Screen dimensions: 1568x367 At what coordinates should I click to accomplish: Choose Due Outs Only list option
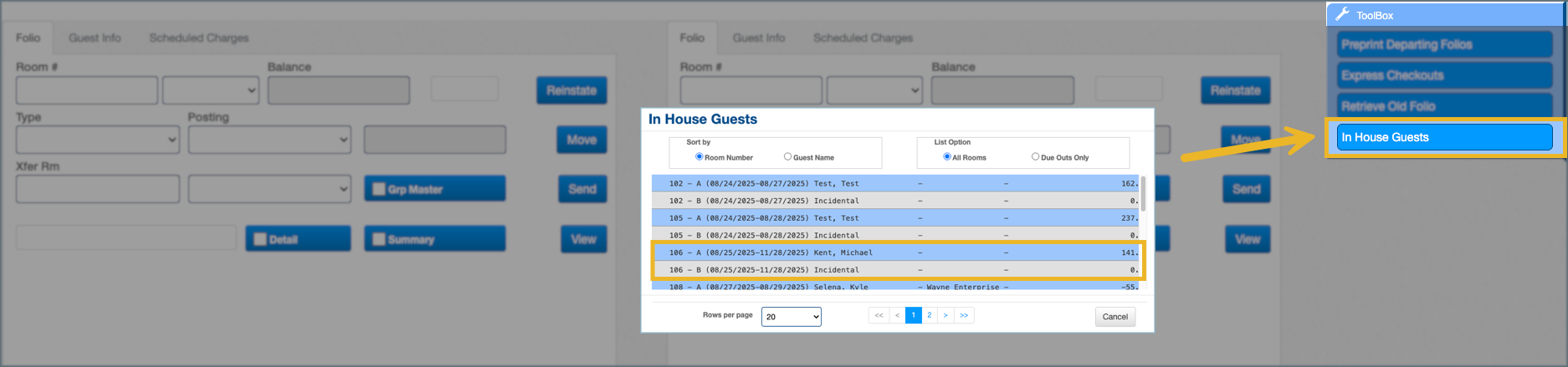[1035, 156]
